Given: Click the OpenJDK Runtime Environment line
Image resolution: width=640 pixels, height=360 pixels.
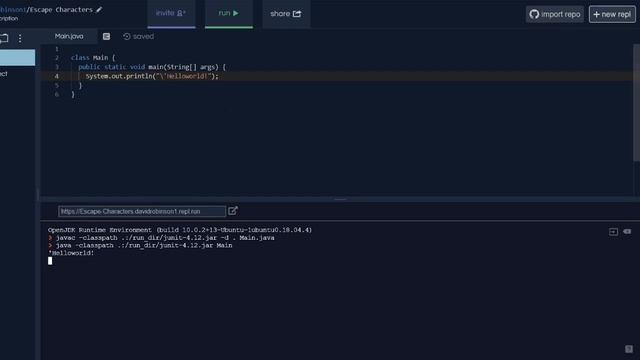Looking at the screenshot, I should (x=180, y=230).
